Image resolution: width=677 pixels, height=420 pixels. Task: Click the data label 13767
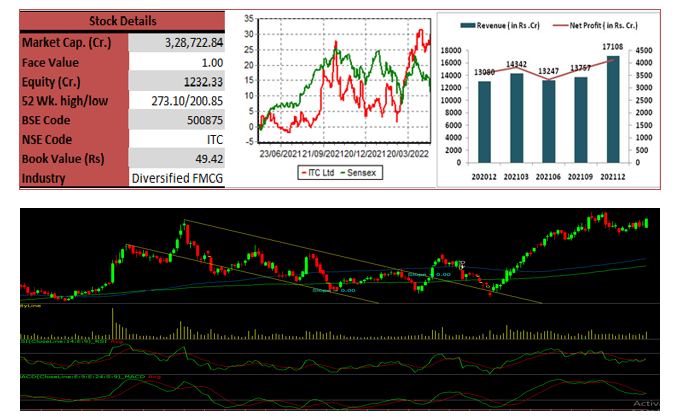(581, 68)
